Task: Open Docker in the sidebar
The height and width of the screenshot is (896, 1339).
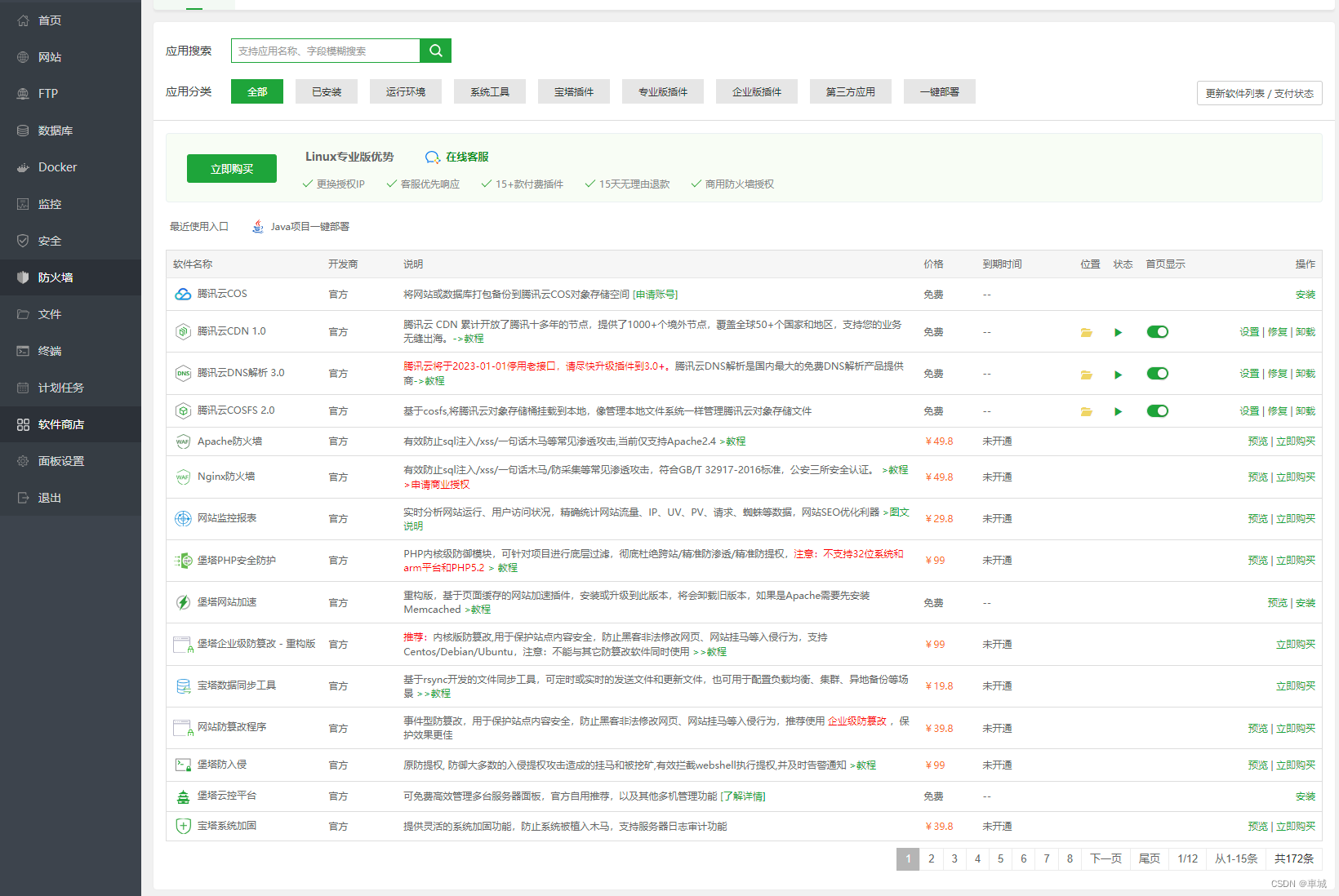Action: (x=70, y=167)
